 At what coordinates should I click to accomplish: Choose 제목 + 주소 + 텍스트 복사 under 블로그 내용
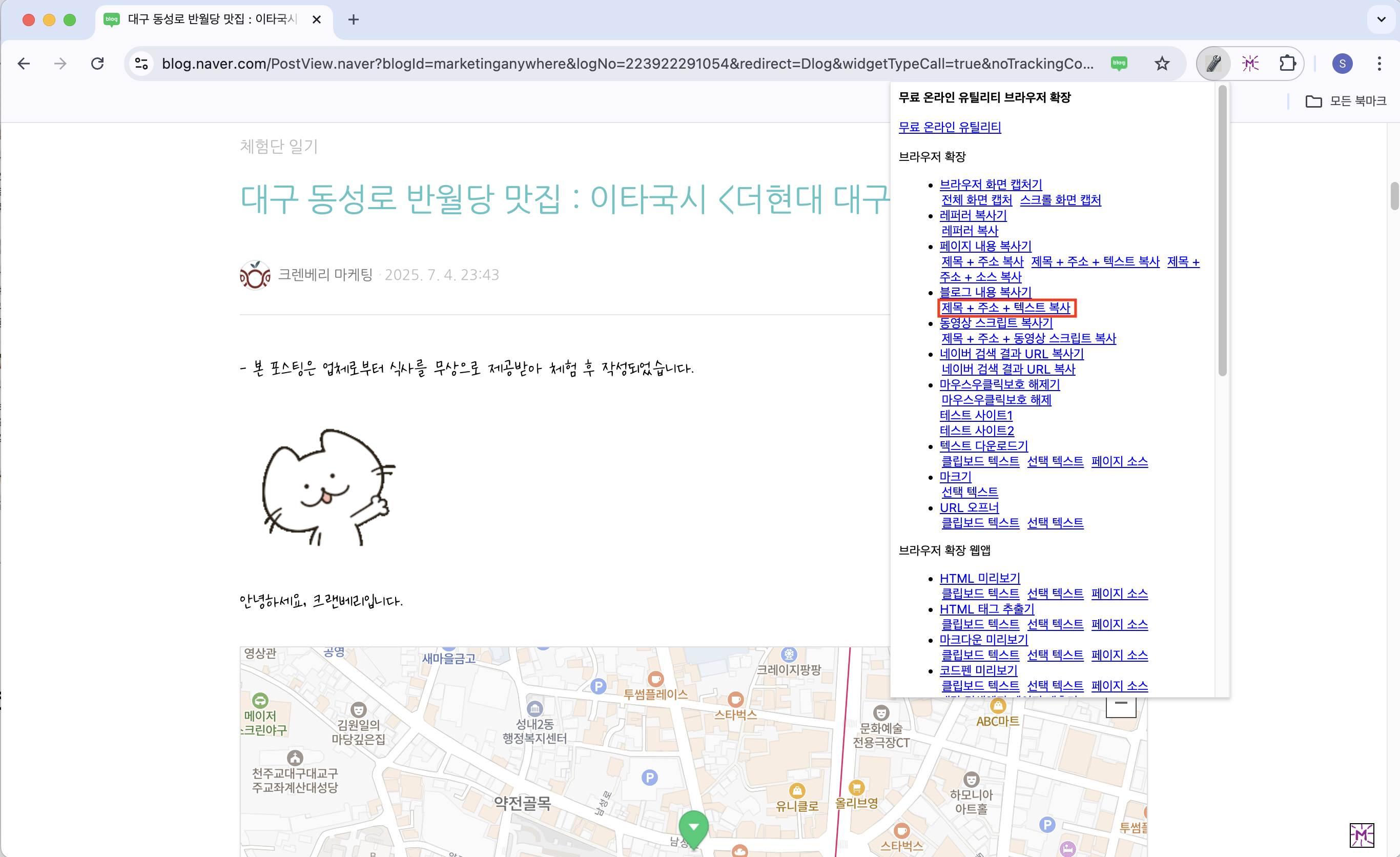(1006, 308)
